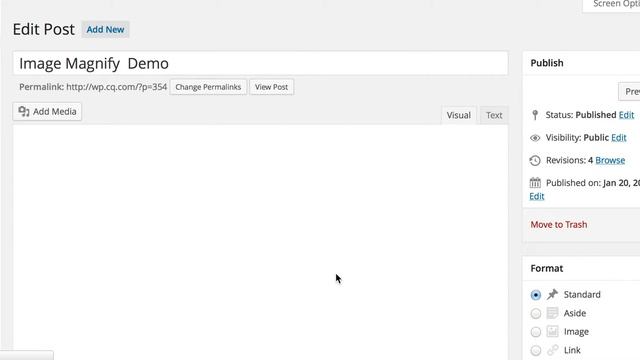Click inside the post content editor
The height and width of the screenshot is (360, 640).
pos(260,241)
